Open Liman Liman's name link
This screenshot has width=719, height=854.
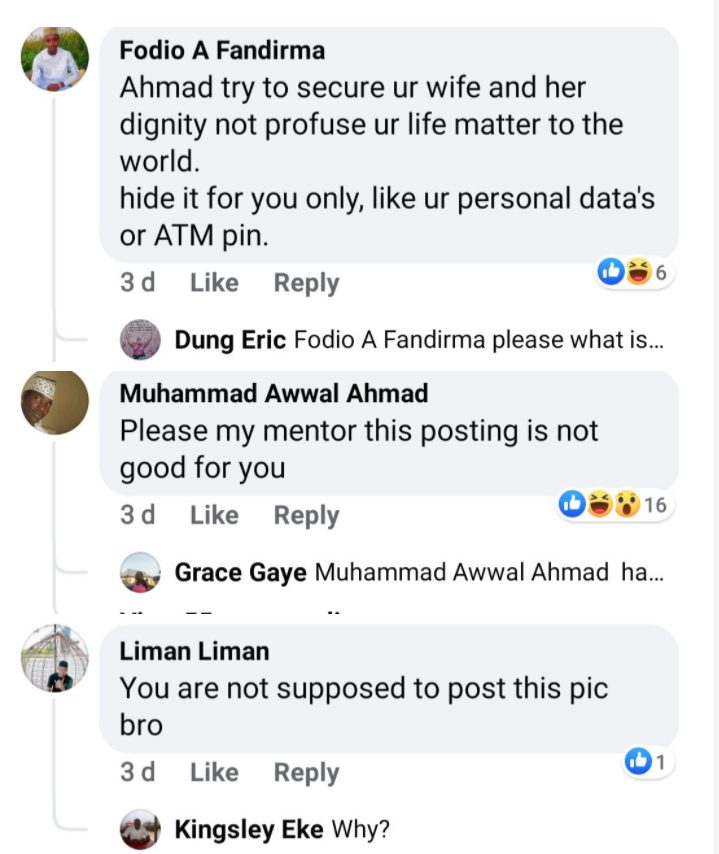coord(194,651)
